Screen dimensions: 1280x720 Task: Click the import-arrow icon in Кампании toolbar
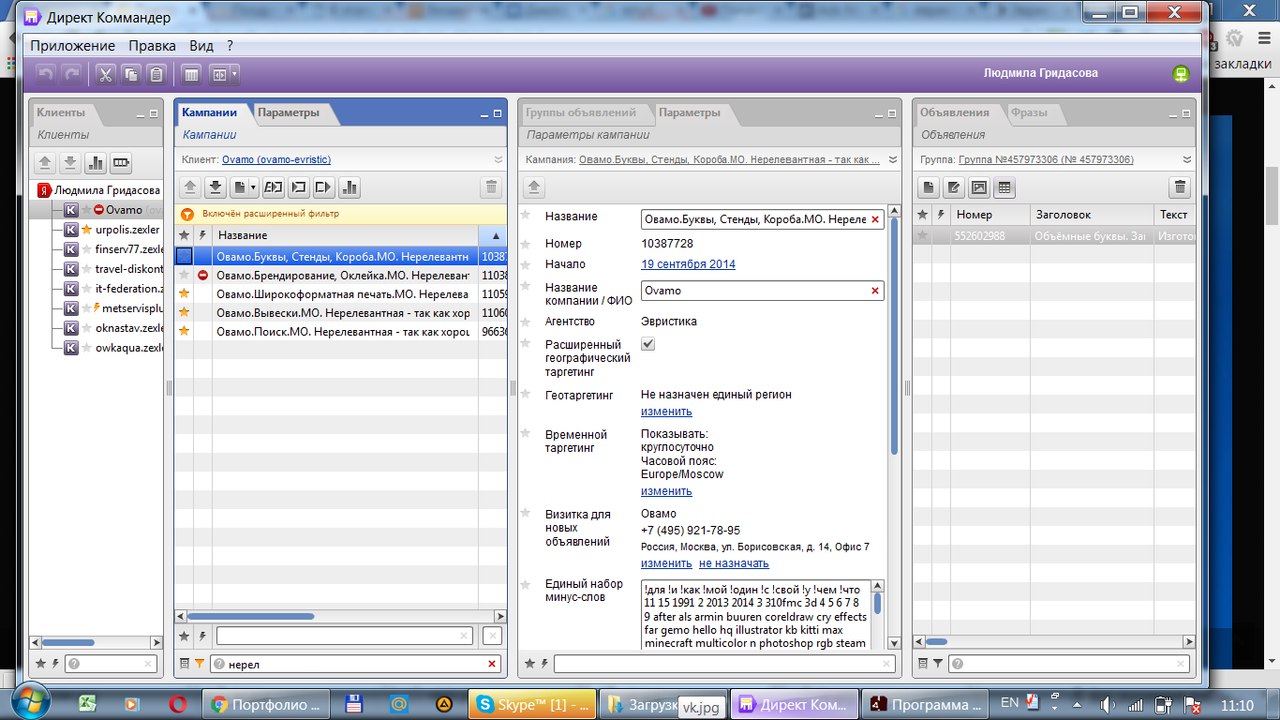[x=298, y=187]
